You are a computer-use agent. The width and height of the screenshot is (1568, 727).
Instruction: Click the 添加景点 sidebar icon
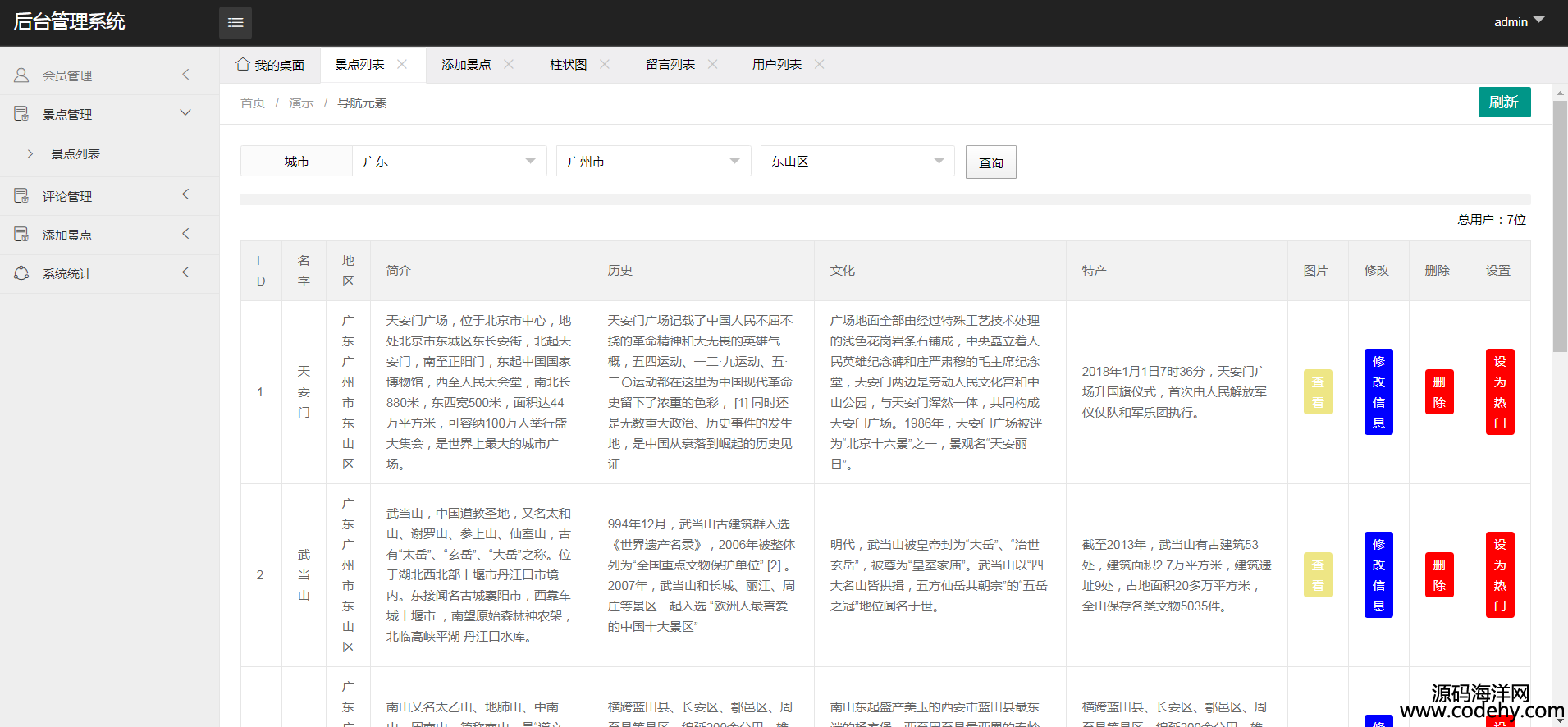coord(21,234)
